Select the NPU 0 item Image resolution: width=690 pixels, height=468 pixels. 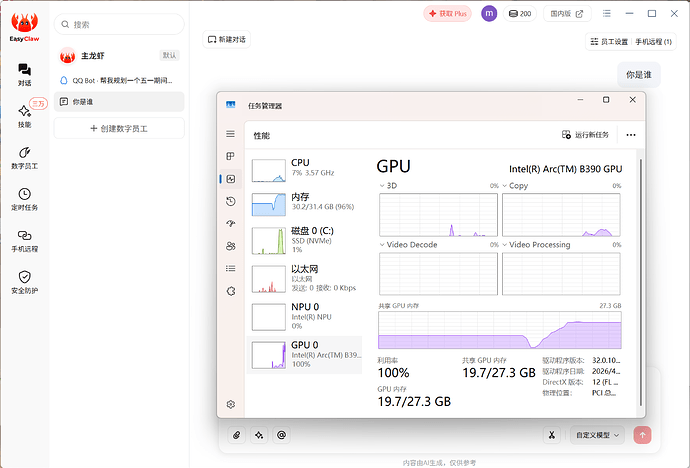coord(305,316)
